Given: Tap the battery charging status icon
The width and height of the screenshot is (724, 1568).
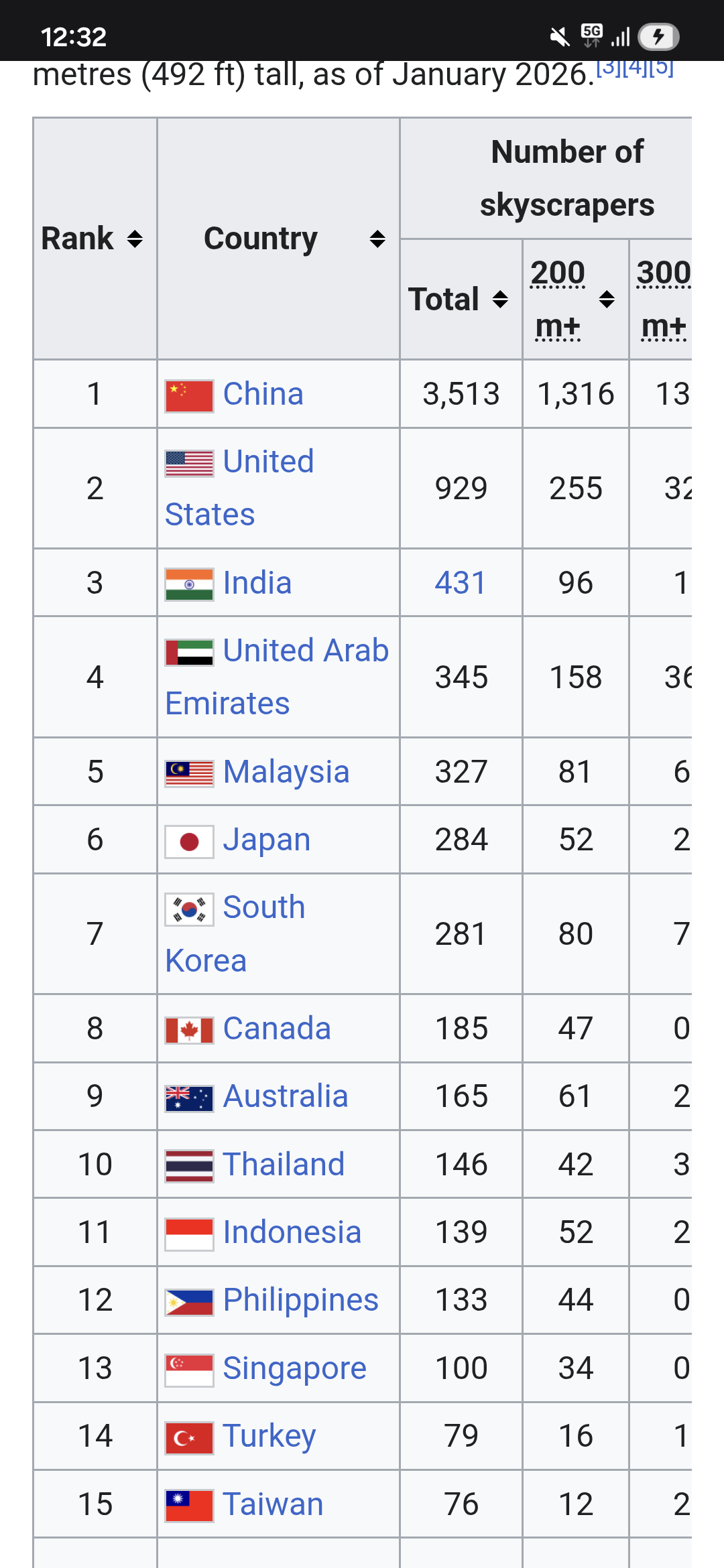Looking at the screenshot, I should 658,37.
